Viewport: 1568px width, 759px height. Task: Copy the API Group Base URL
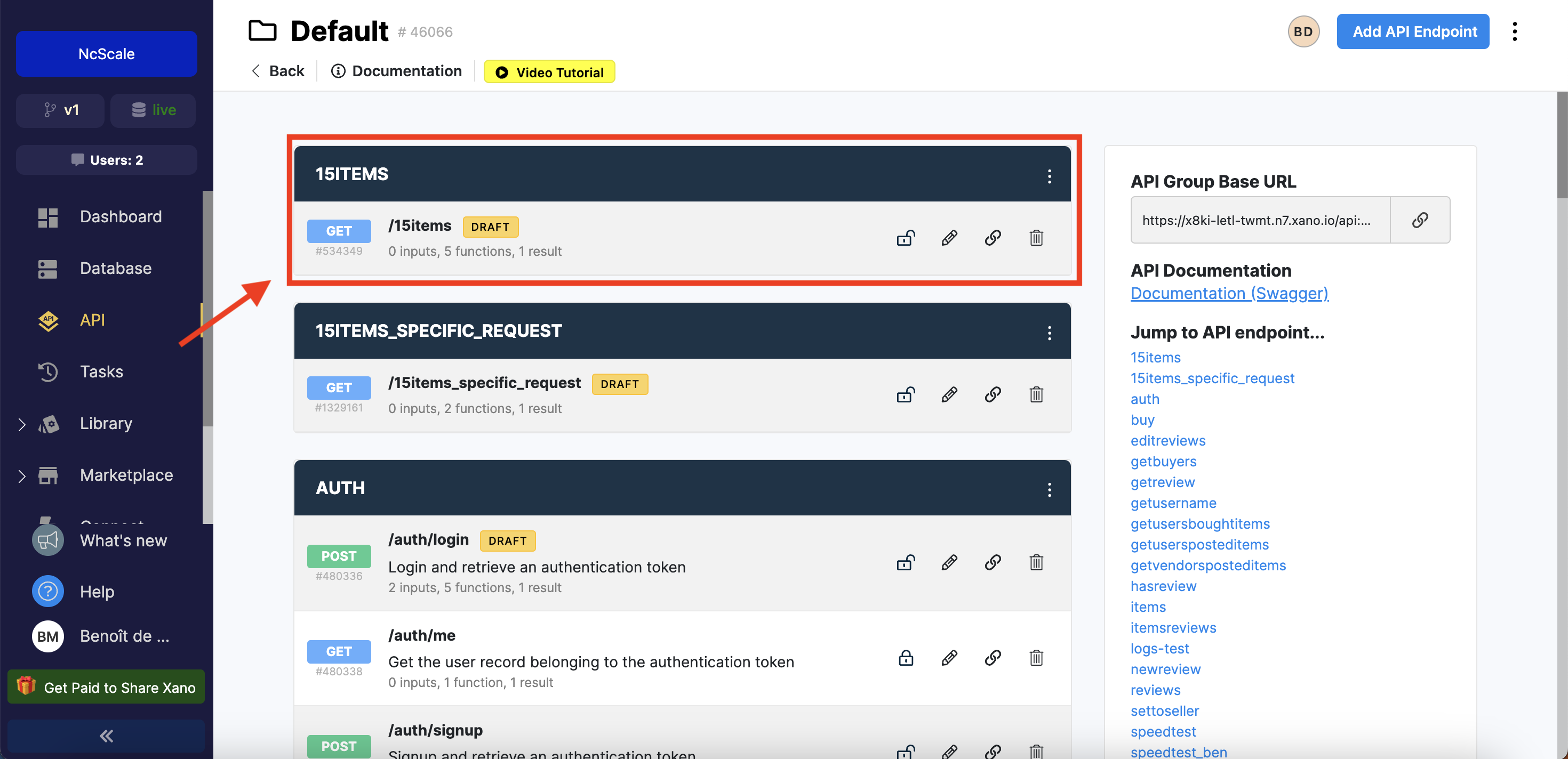tap(1420, 220)
